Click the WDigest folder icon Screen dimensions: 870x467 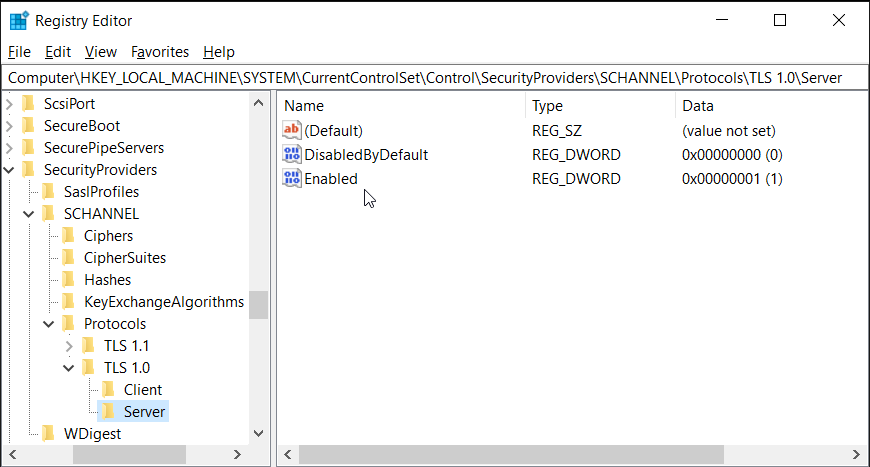pyautogui.click(x=49, y=434)
